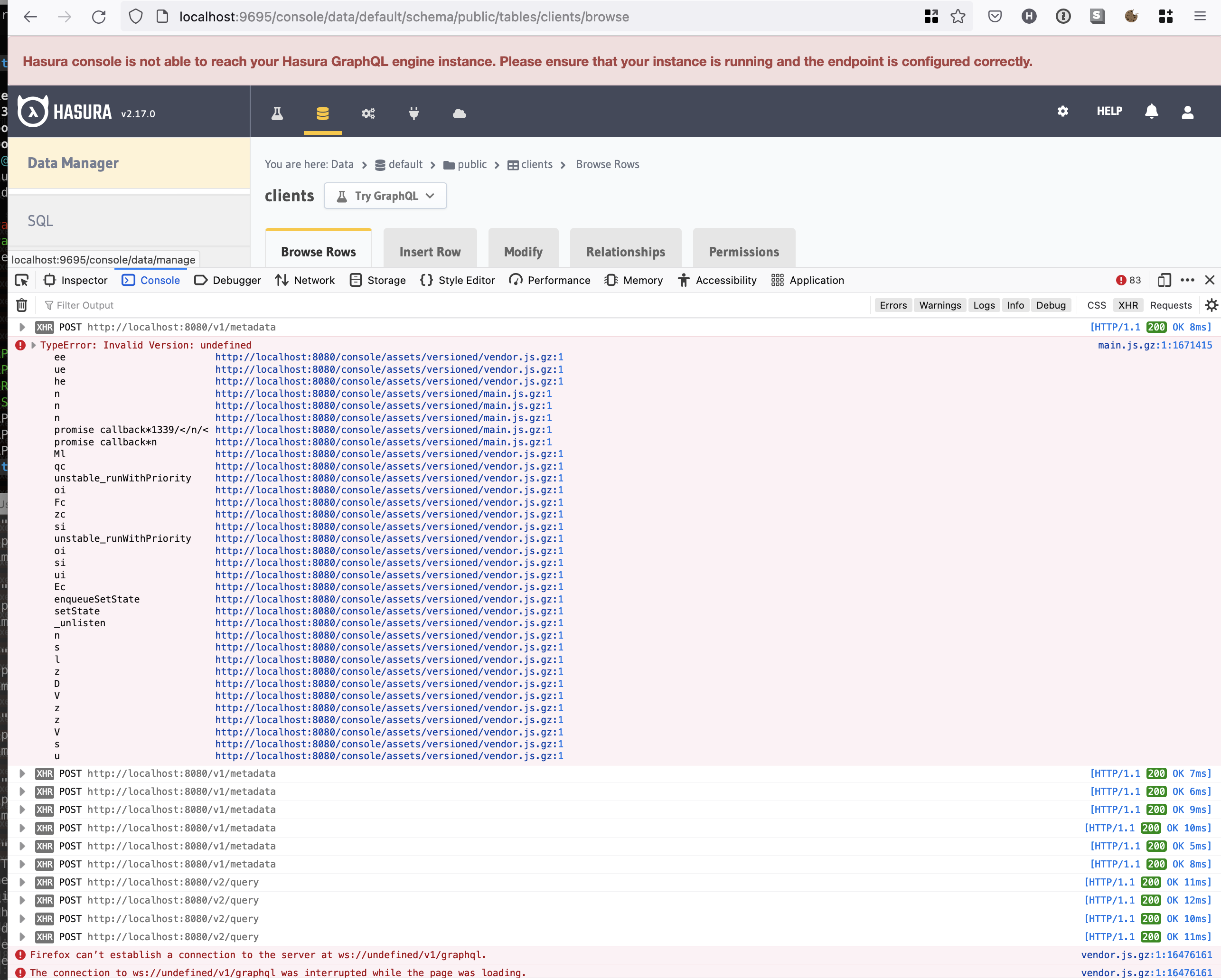Open the Remote Schemas plug icon
This screenshot has height=980, width=1221.
coord(414,113)
